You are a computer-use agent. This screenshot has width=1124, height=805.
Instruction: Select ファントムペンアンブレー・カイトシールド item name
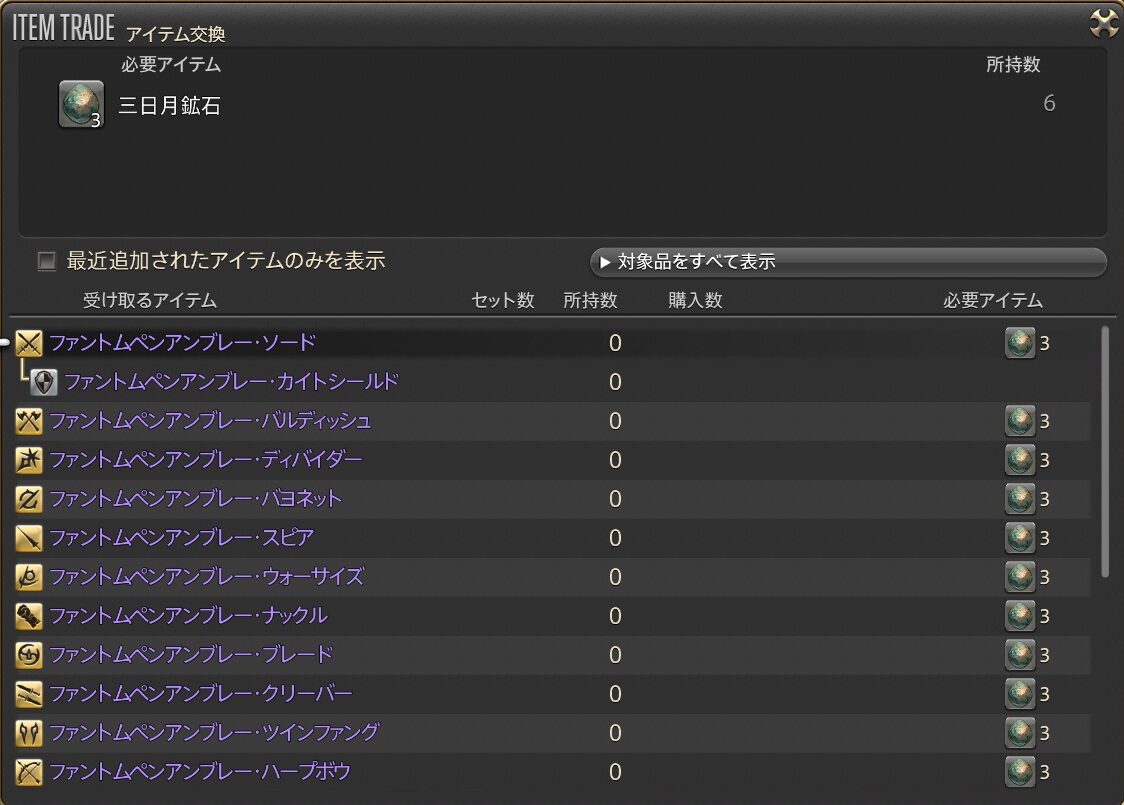[x=232, y=381]
